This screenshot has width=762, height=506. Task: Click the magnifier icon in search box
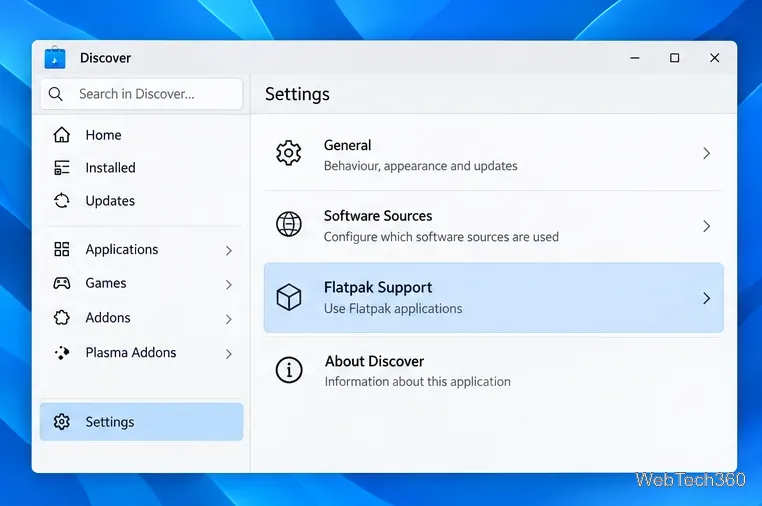(56, 94)
